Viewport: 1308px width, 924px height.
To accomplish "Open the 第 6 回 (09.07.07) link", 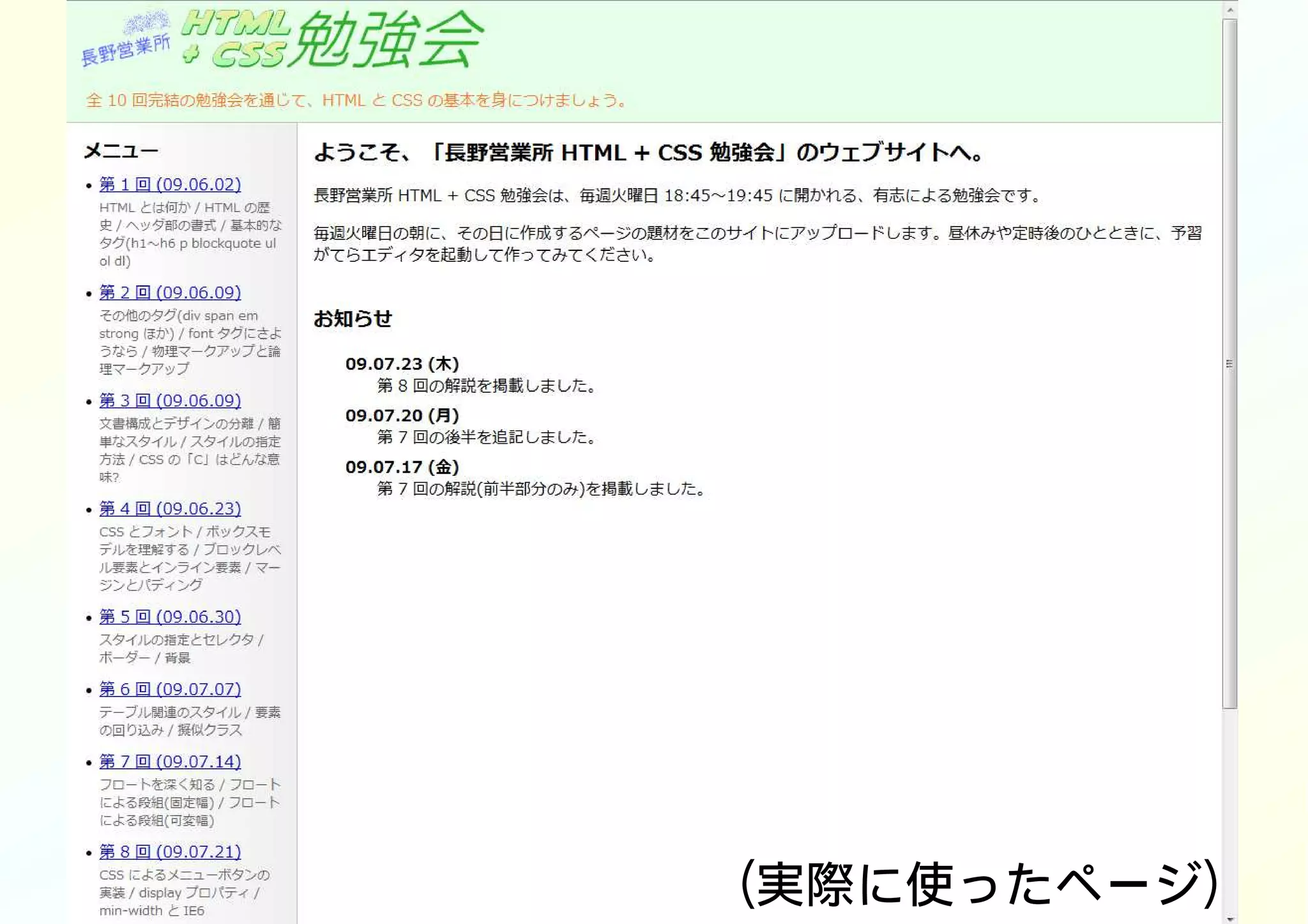I will pyautogui.click(x=170, y=689).
